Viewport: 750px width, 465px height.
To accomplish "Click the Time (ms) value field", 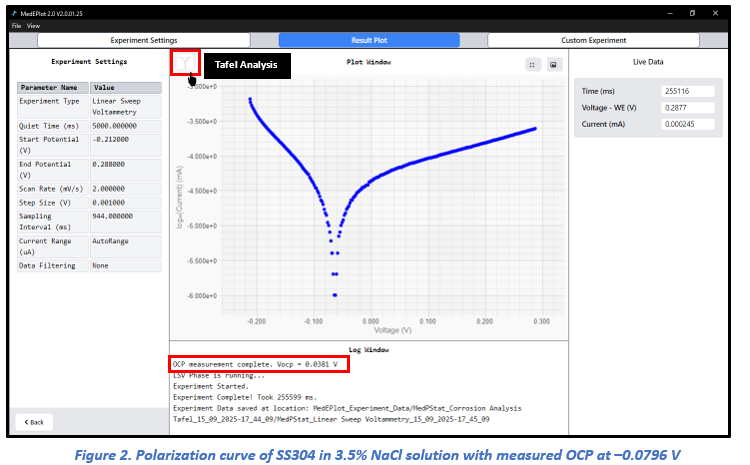I will [688, 91].
